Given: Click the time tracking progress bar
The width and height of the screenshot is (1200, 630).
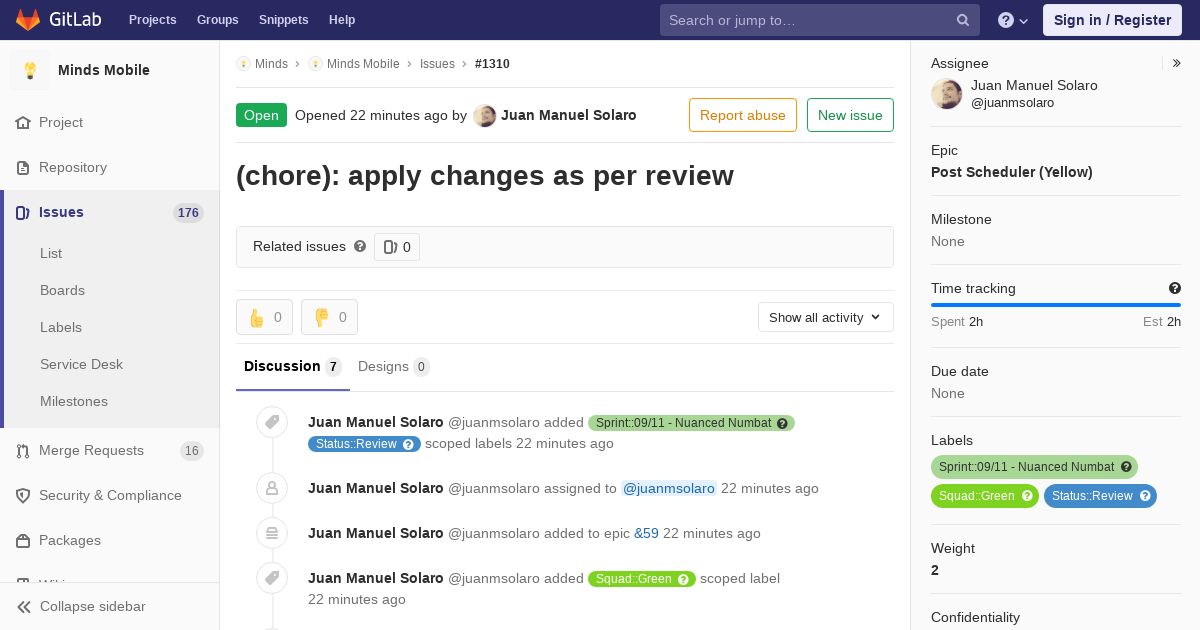Looking at the screenshot, I should pyautogui.click(x=1056, y=305).
